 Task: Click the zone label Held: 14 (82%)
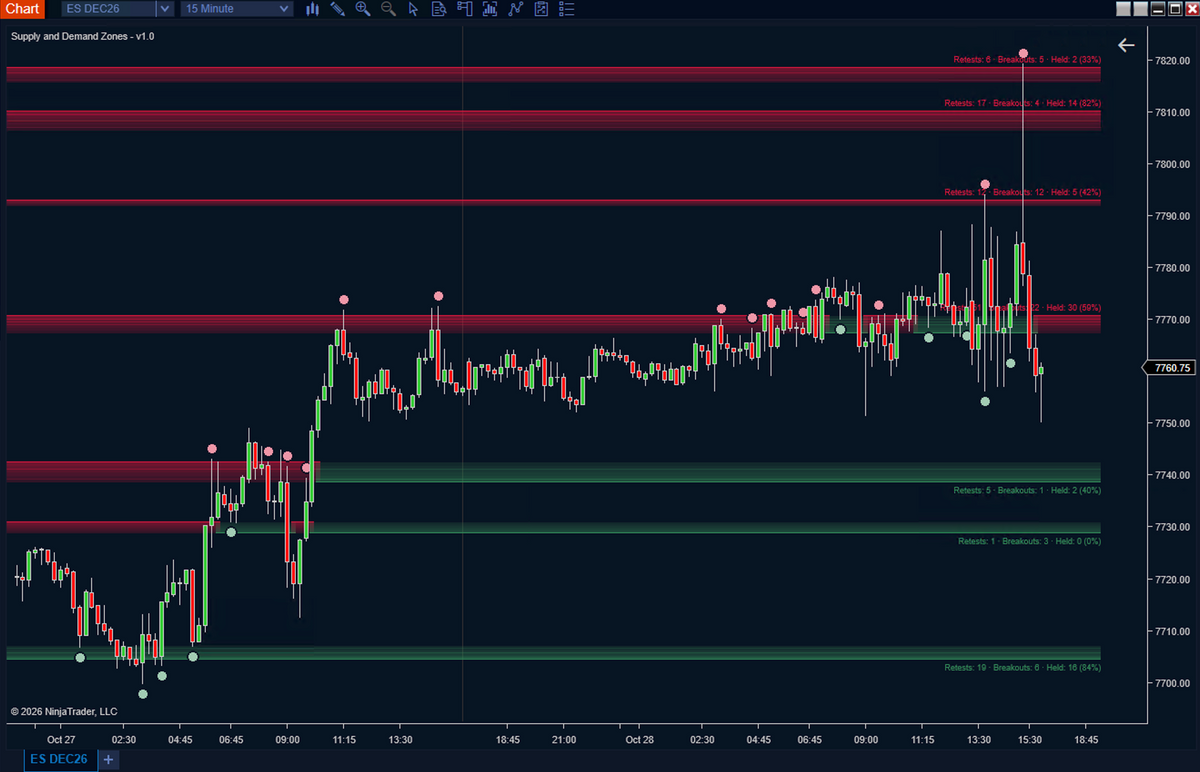click(1074, 103)
